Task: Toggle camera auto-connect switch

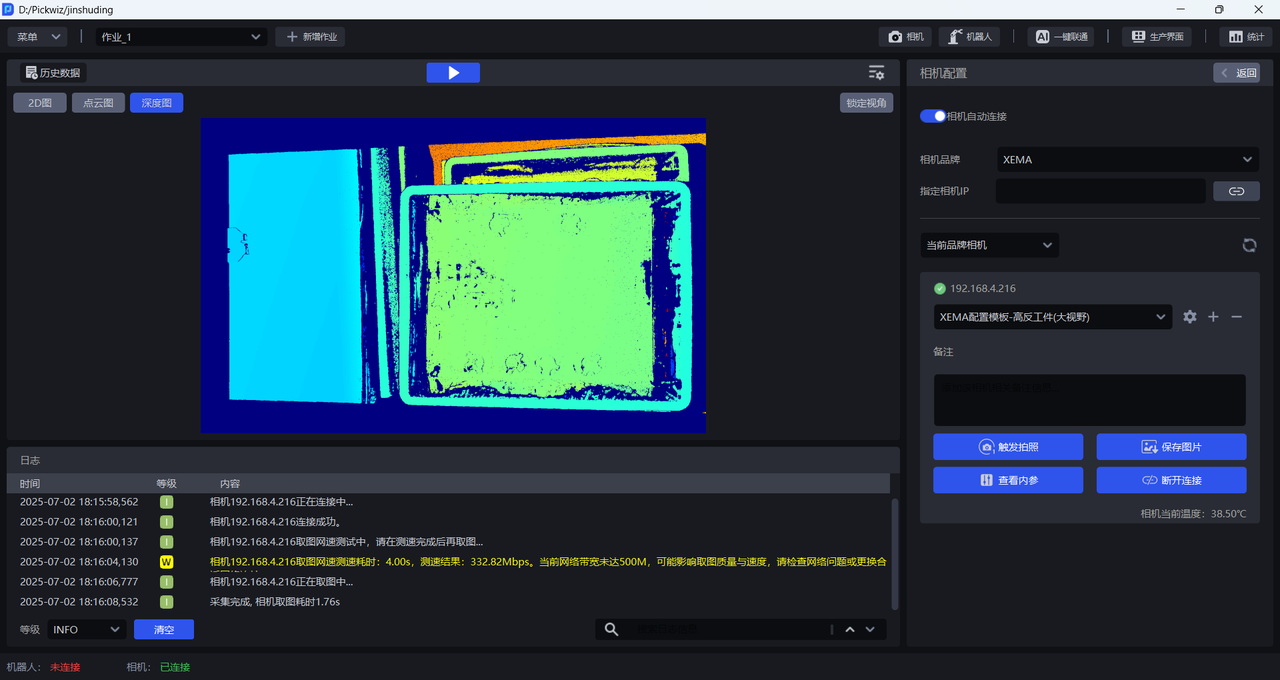Action: (933, 116)
